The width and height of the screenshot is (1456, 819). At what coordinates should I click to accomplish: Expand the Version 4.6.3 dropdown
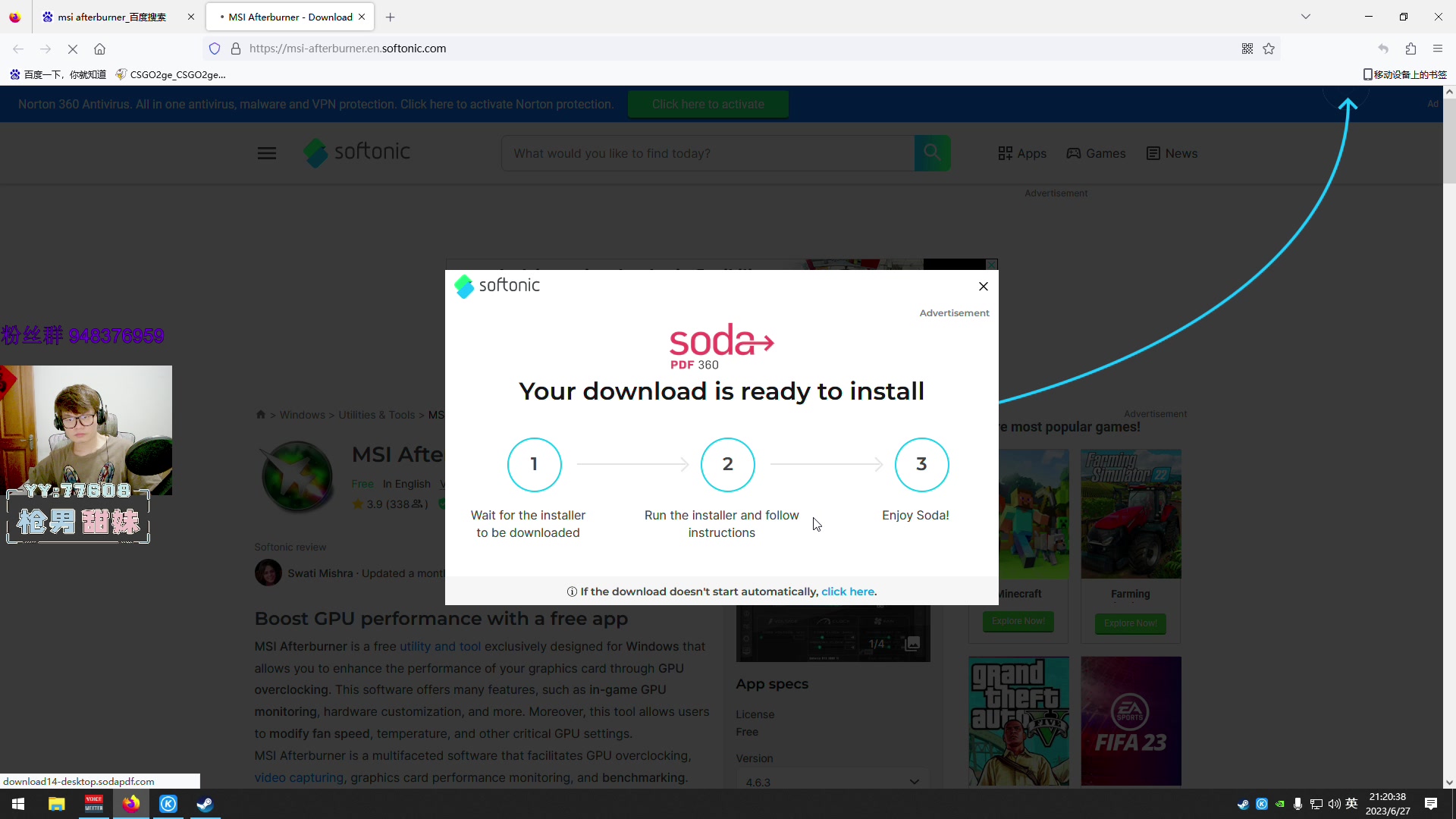[x=833, y=781]
